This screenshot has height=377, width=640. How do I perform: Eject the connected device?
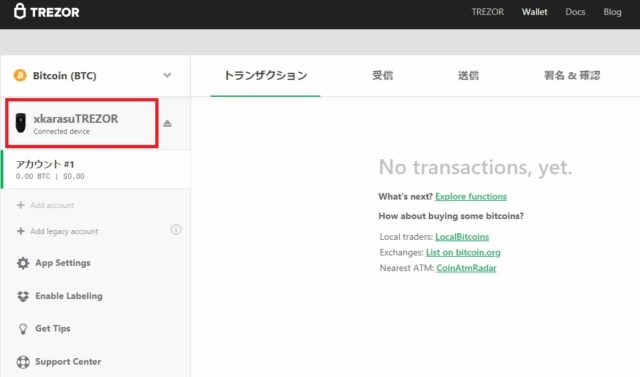pyautogui.click(x=167, y=123)
